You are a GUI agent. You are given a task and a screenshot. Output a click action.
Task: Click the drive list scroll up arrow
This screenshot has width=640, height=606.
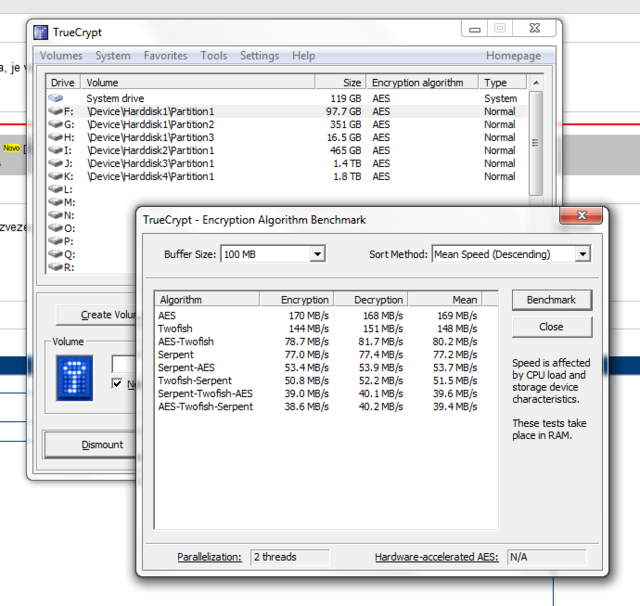pos(536,83)
